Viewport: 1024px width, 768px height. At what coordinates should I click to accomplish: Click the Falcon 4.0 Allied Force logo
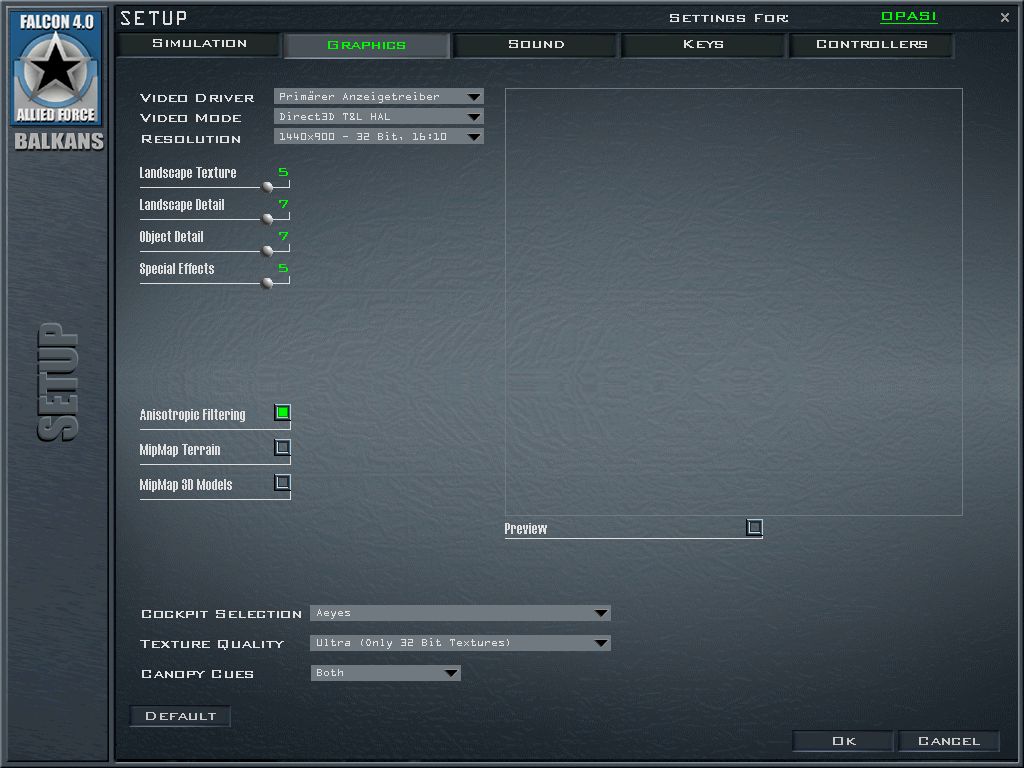[x=56, y=69]
